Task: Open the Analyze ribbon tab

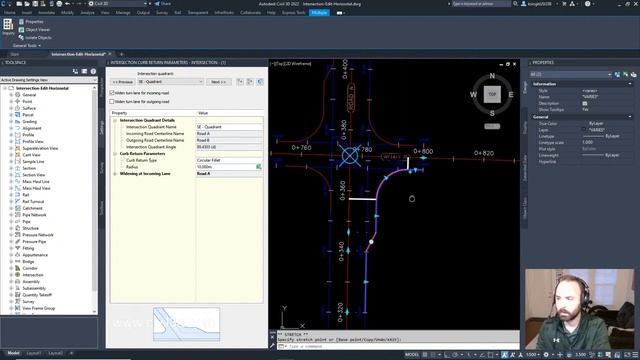Action: coord(87,13)
